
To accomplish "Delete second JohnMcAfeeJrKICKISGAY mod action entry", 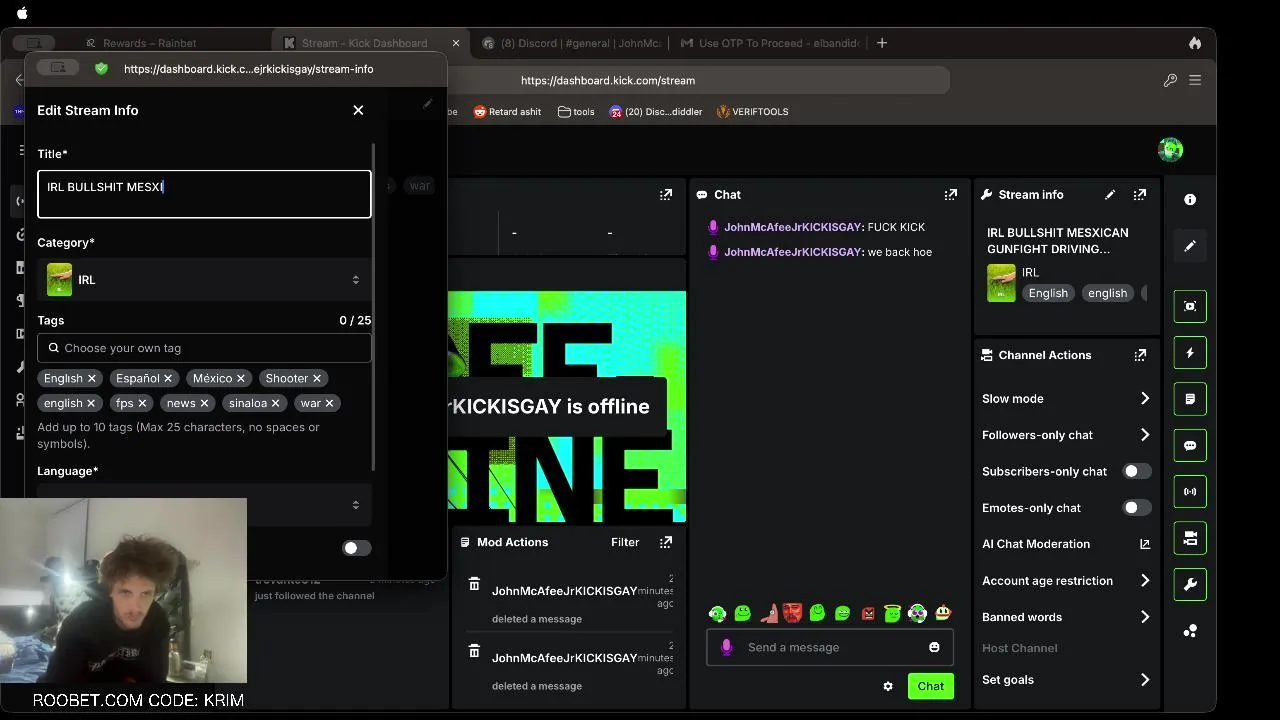I will point(474,652).
